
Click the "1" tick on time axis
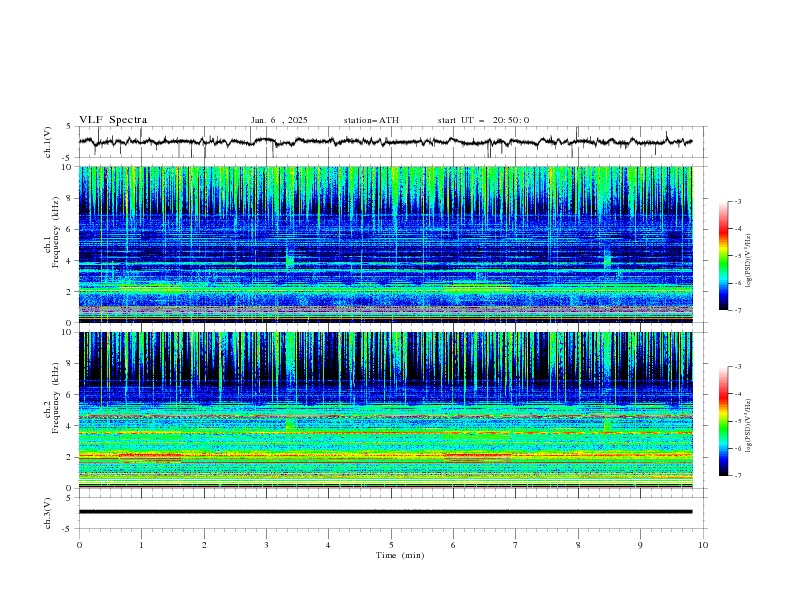[141, 545]
